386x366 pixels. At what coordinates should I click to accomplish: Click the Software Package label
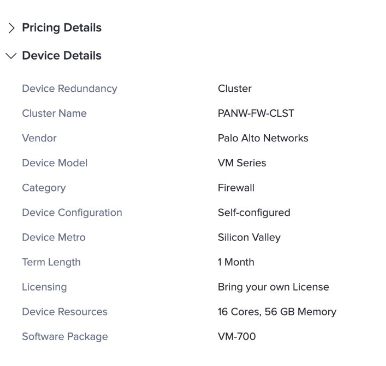click(x=65, y=337)
